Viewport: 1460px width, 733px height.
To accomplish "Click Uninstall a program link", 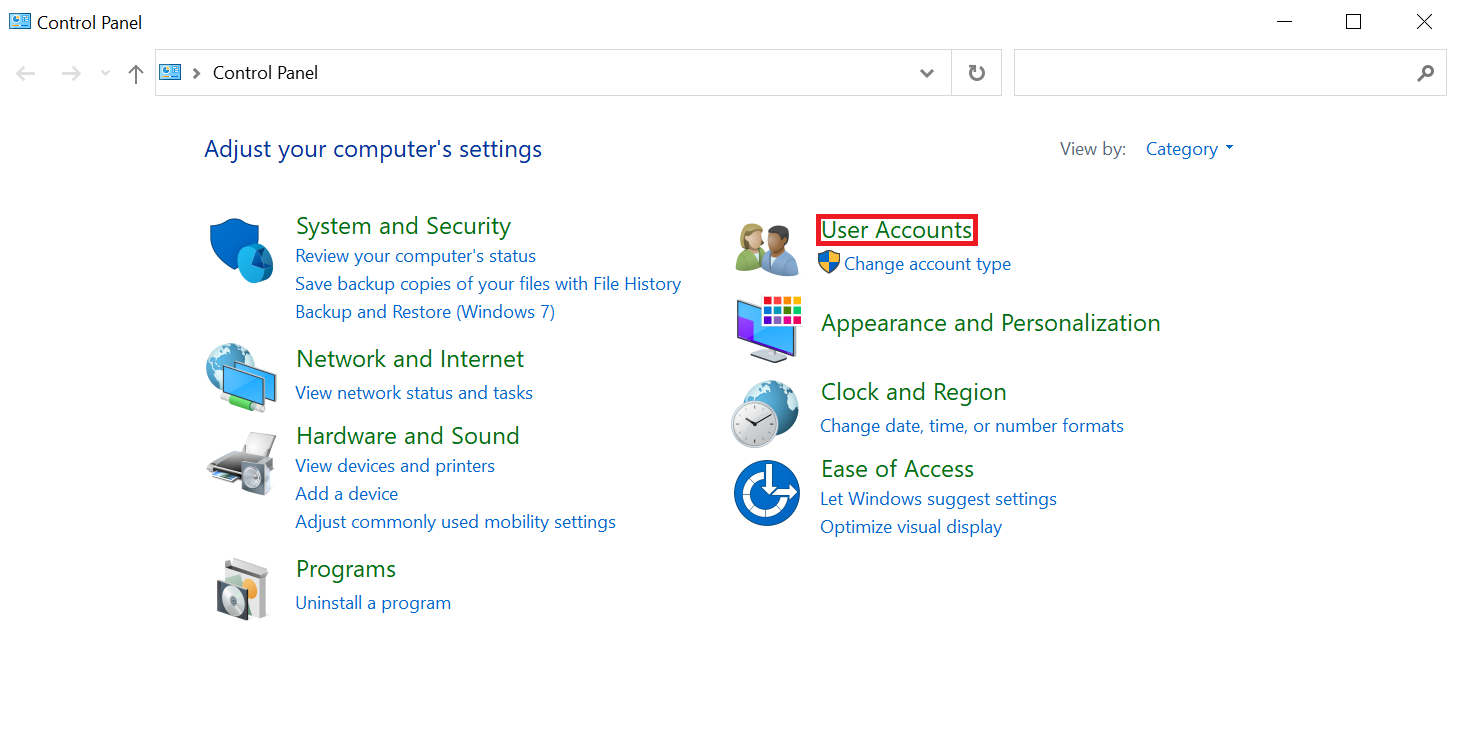I will (373, 603).
